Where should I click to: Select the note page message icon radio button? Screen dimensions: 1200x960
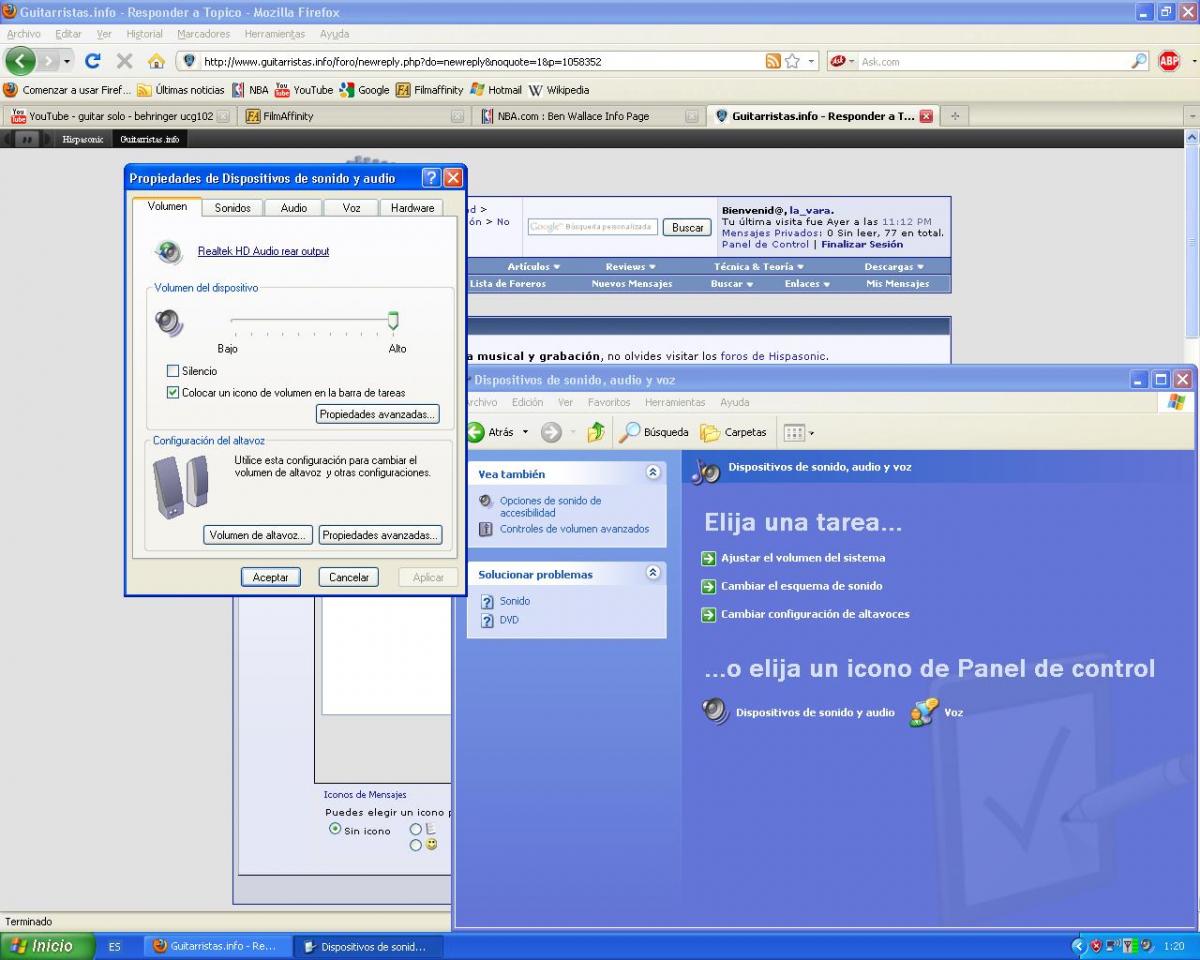[416, 829]
